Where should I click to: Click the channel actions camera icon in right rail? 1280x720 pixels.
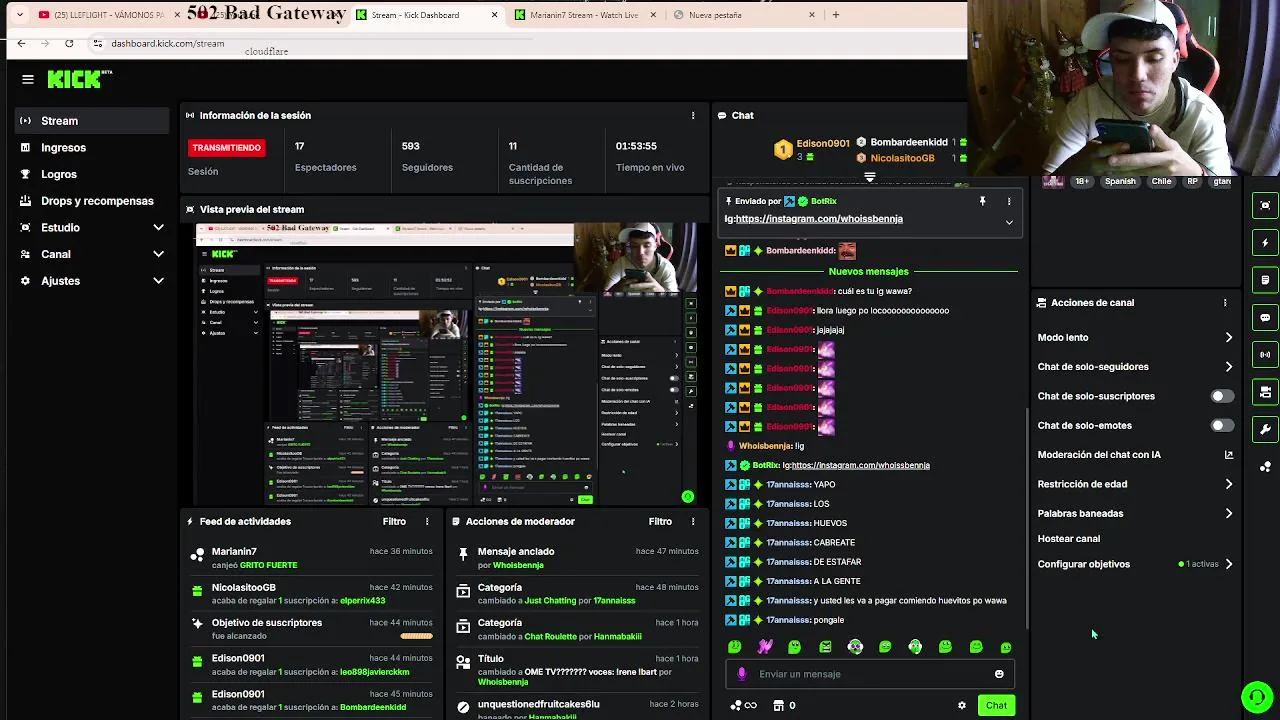pos(1265,391)
